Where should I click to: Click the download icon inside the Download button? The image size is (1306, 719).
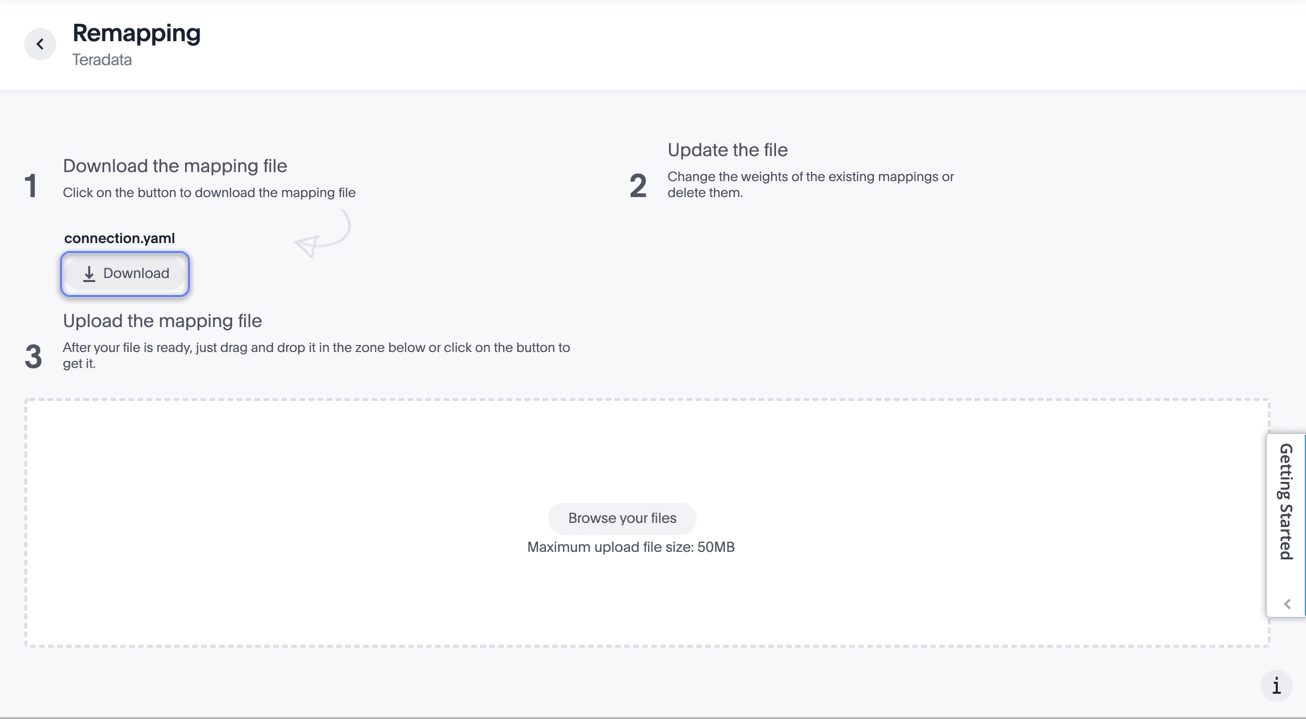coord(90,272)
